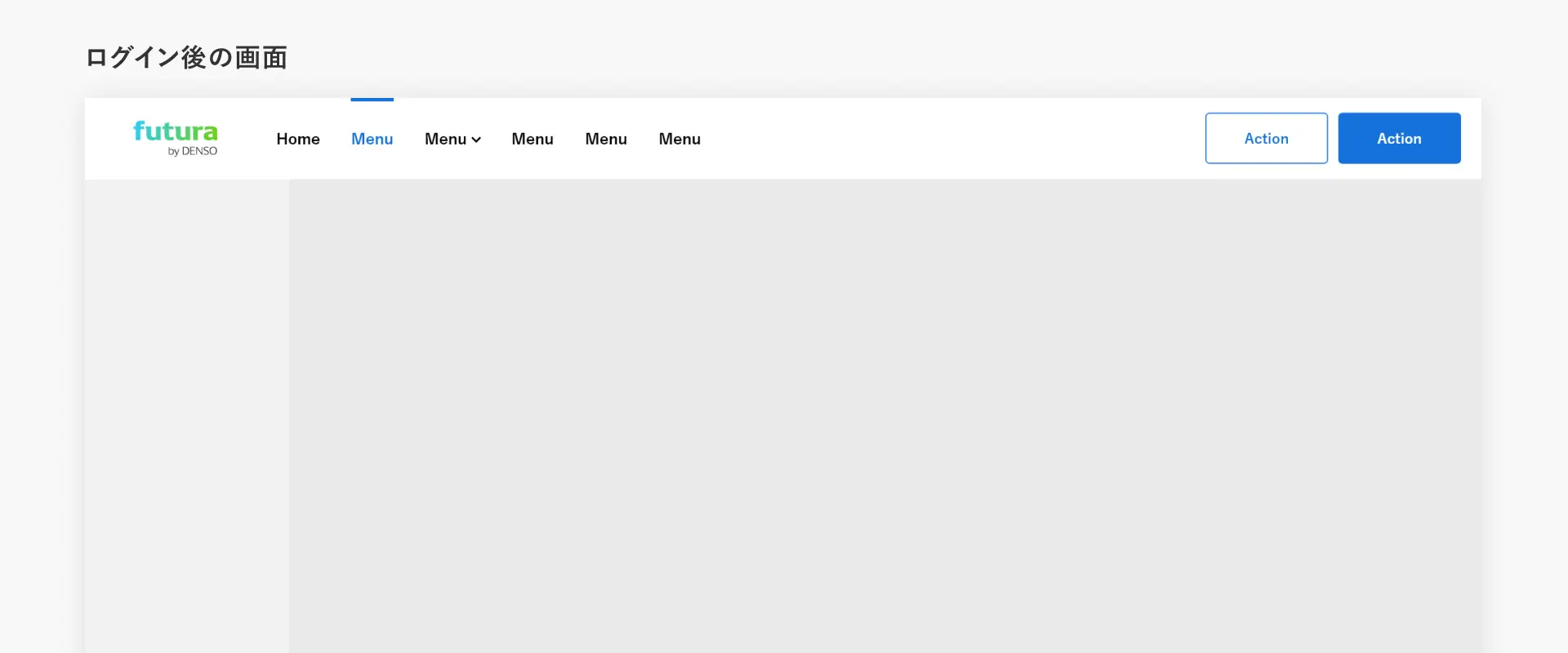Image resolution: width=1568 pixels, height=653 pixels.
Task: Click the word "futura" in the logo
Action: [x=176, y=131]
